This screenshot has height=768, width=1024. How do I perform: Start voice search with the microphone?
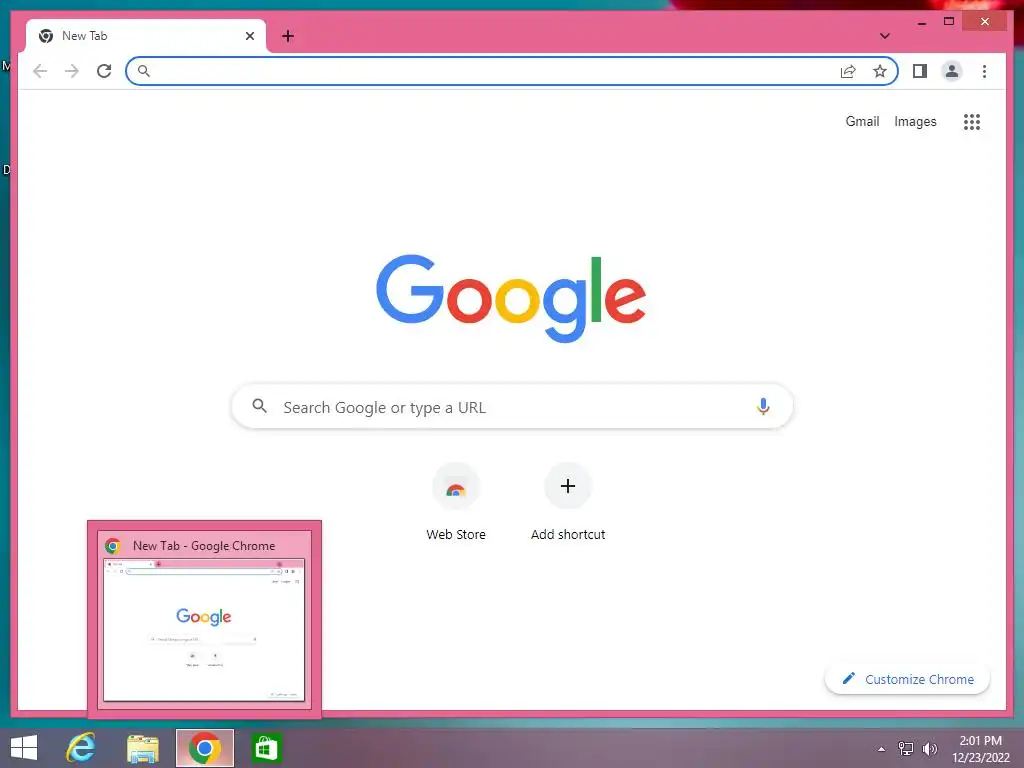tap(763, 406)
